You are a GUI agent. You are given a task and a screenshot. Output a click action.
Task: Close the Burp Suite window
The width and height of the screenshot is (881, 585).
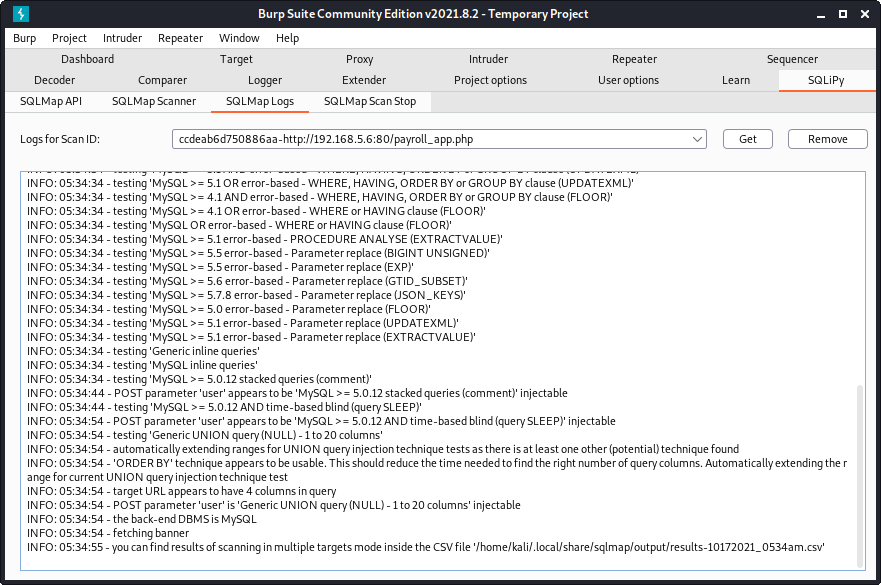tap(865, 14)
